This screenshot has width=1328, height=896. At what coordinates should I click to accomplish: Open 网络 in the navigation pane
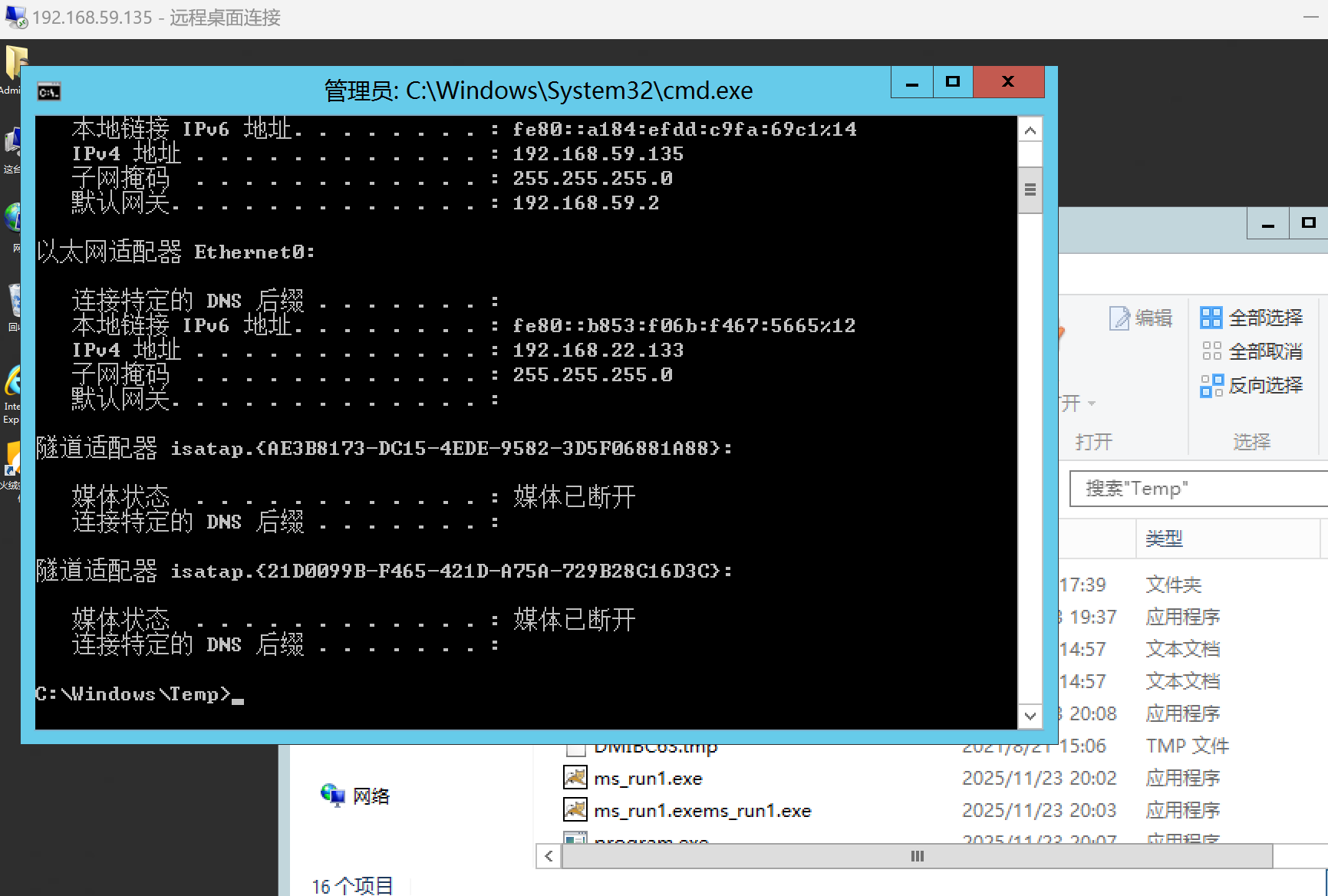point(371,796)
